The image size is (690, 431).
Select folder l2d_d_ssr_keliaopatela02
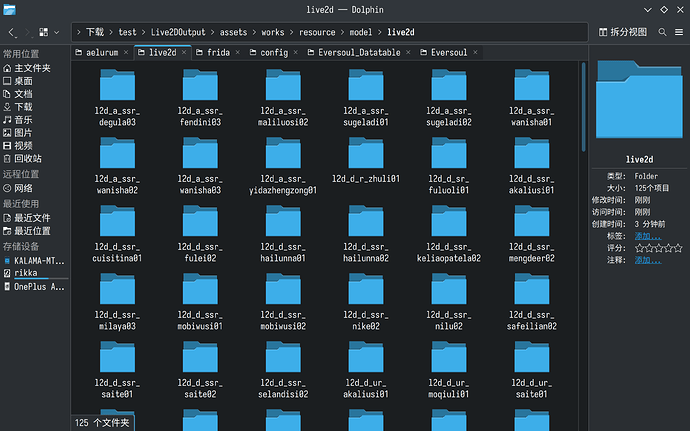pos(449,234)
